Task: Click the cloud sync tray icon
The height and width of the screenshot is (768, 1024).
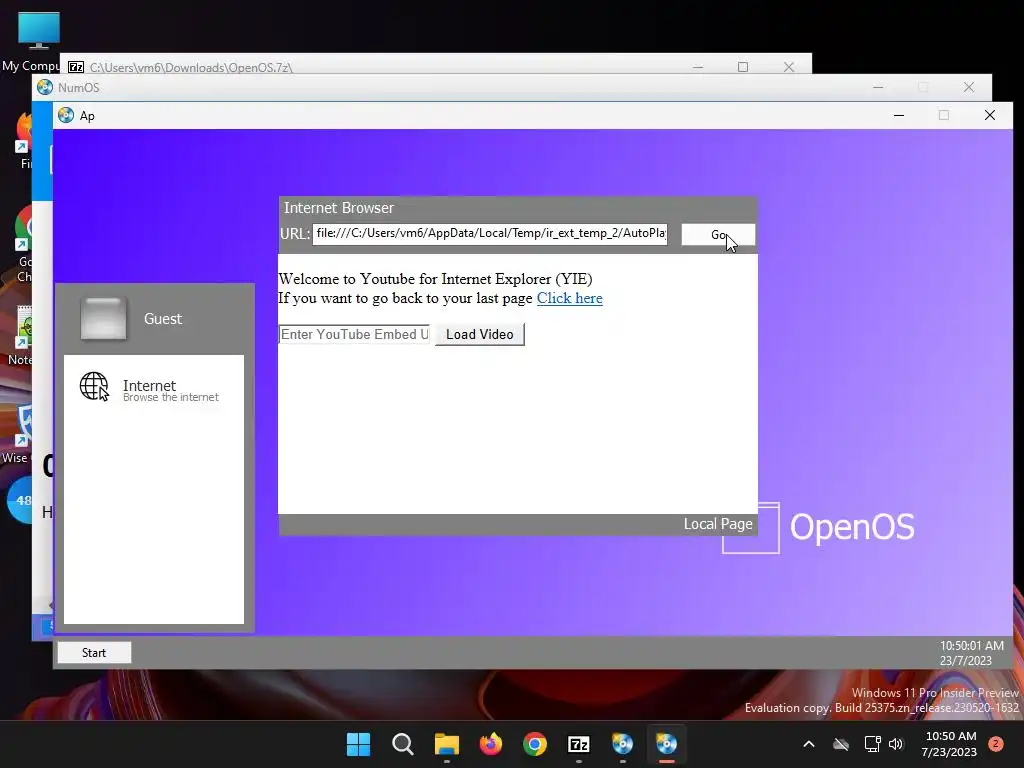Action: (x=841, y=744)
